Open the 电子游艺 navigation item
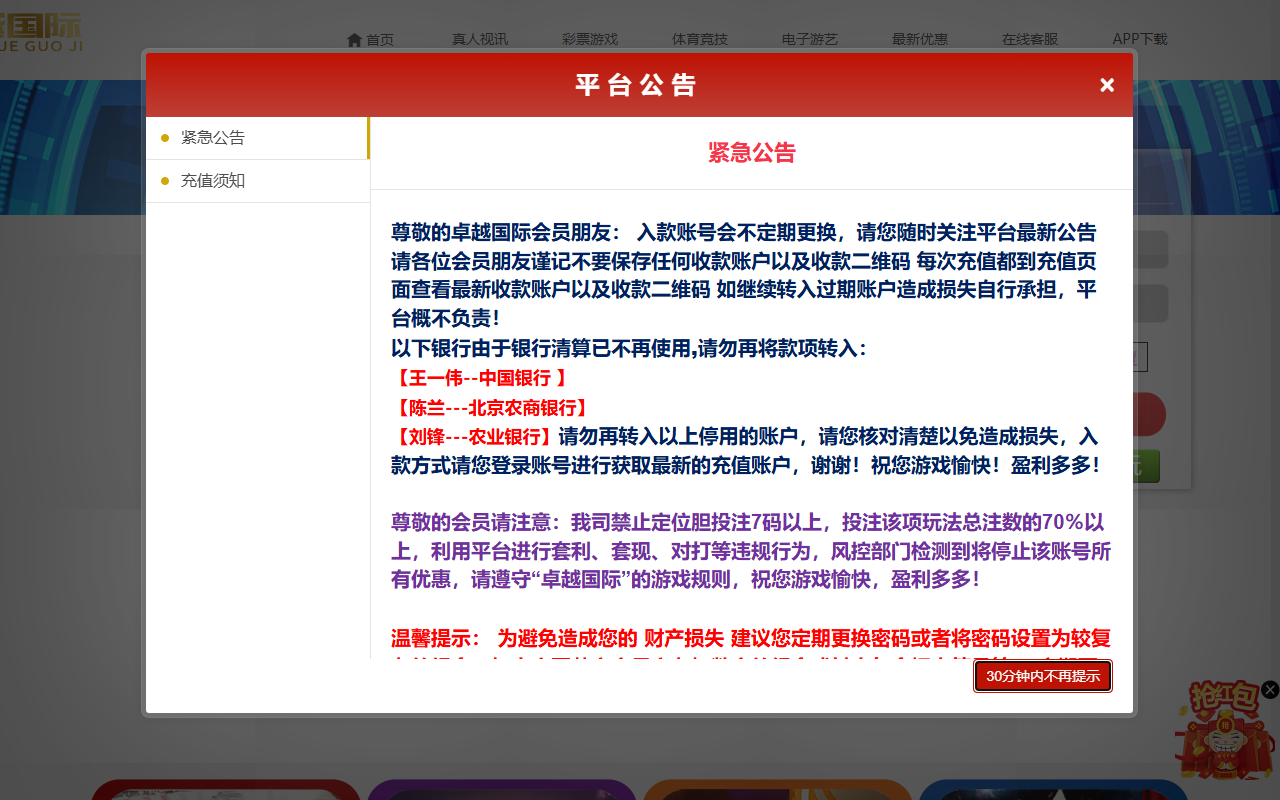The width and height of the screenshot is (1280, 800). pos(810,40)
